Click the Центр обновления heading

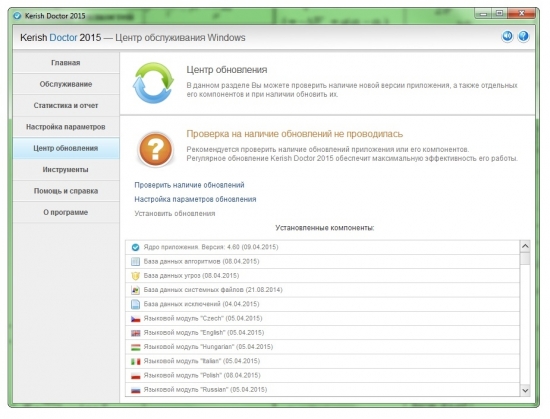(227, 70)
